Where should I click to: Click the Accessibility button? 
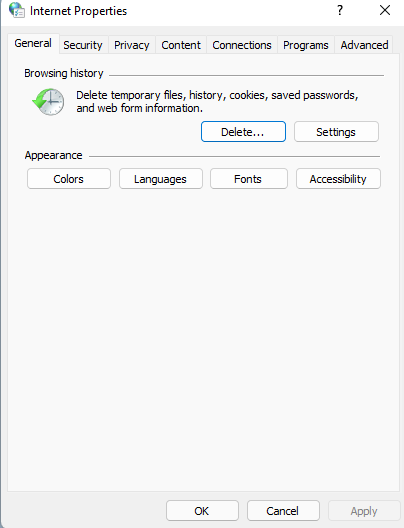point(338,179)
